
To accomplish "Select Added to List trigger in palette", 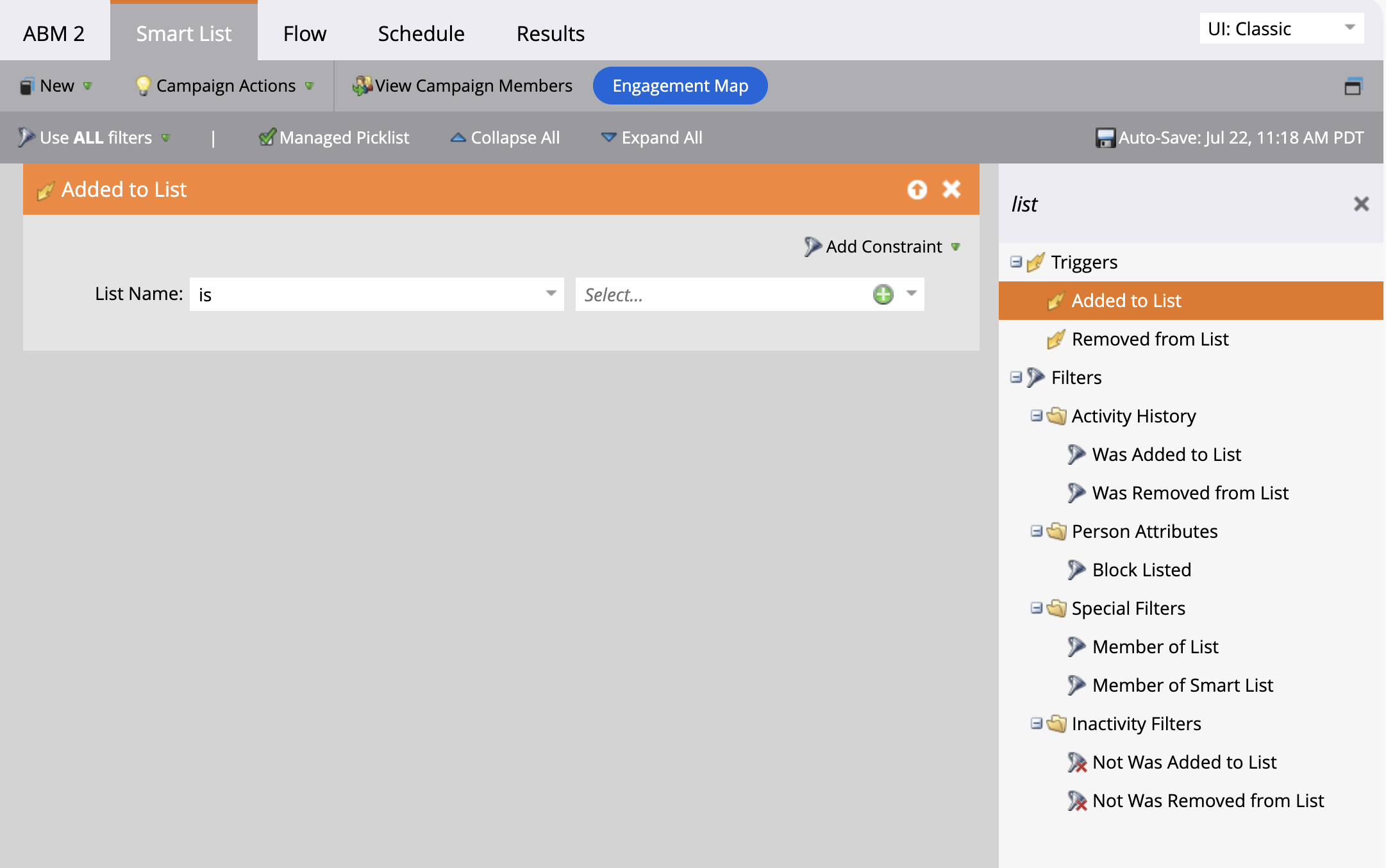I will [1191, 301].
